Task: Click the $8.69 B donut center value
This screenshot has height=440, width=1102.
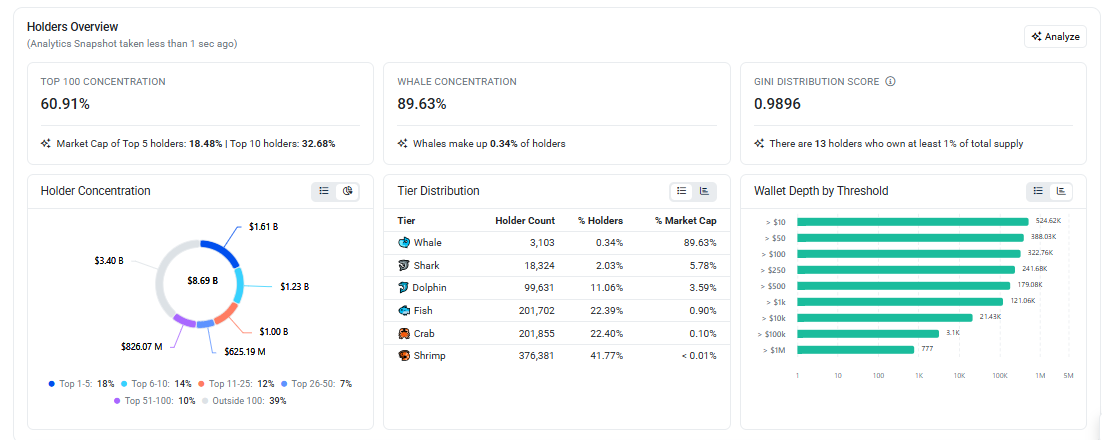Action: click(x=202, y=280)
